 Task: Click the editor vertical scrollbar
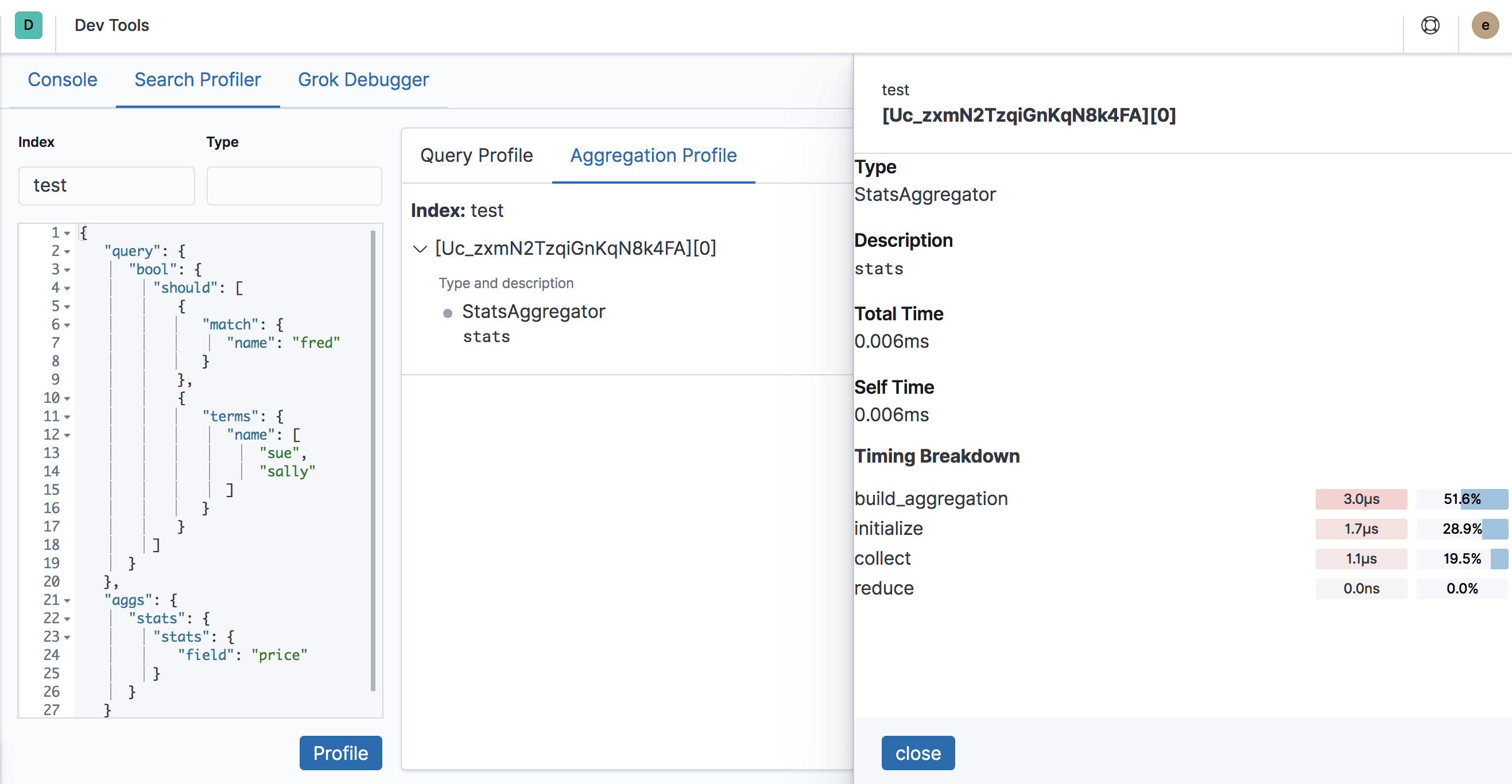[373, 461]
